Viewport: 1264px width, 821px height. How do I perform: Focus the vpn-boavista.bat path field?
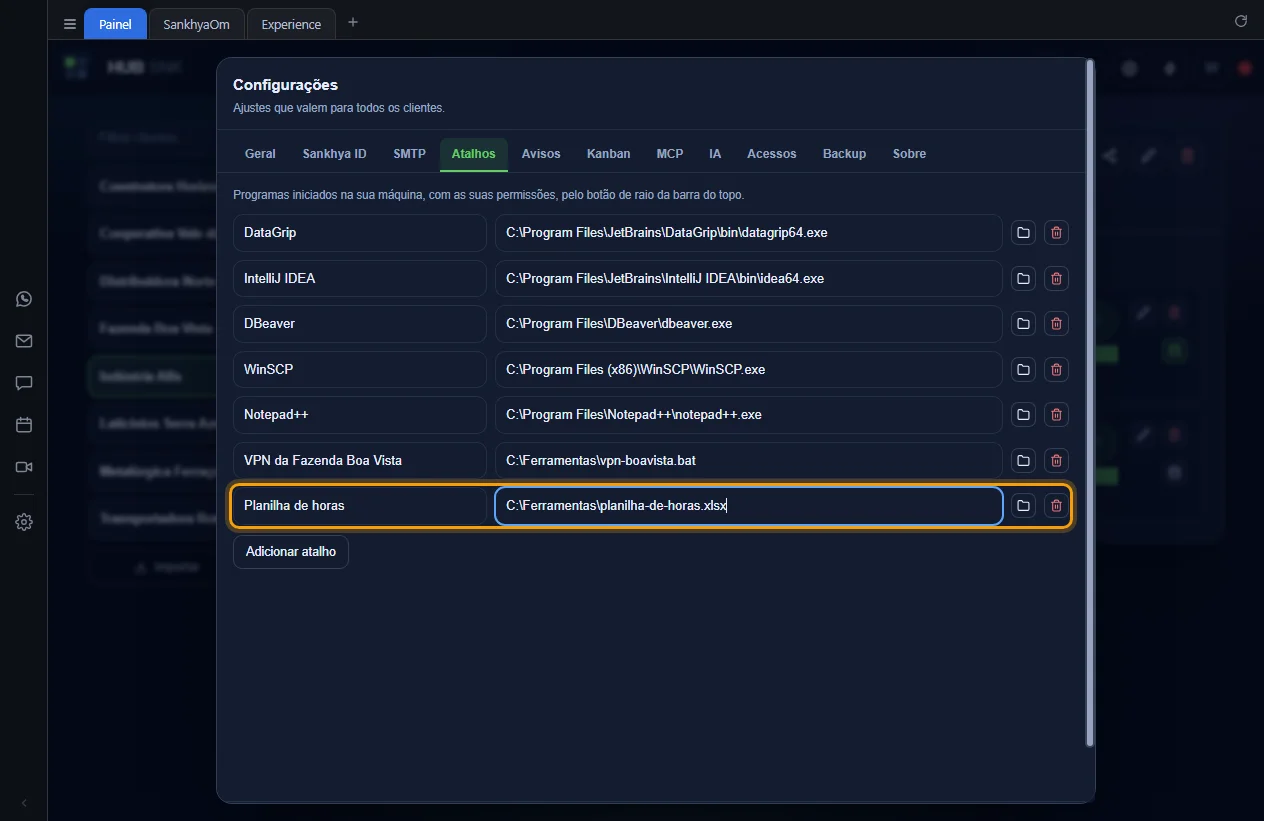(748, 460)
